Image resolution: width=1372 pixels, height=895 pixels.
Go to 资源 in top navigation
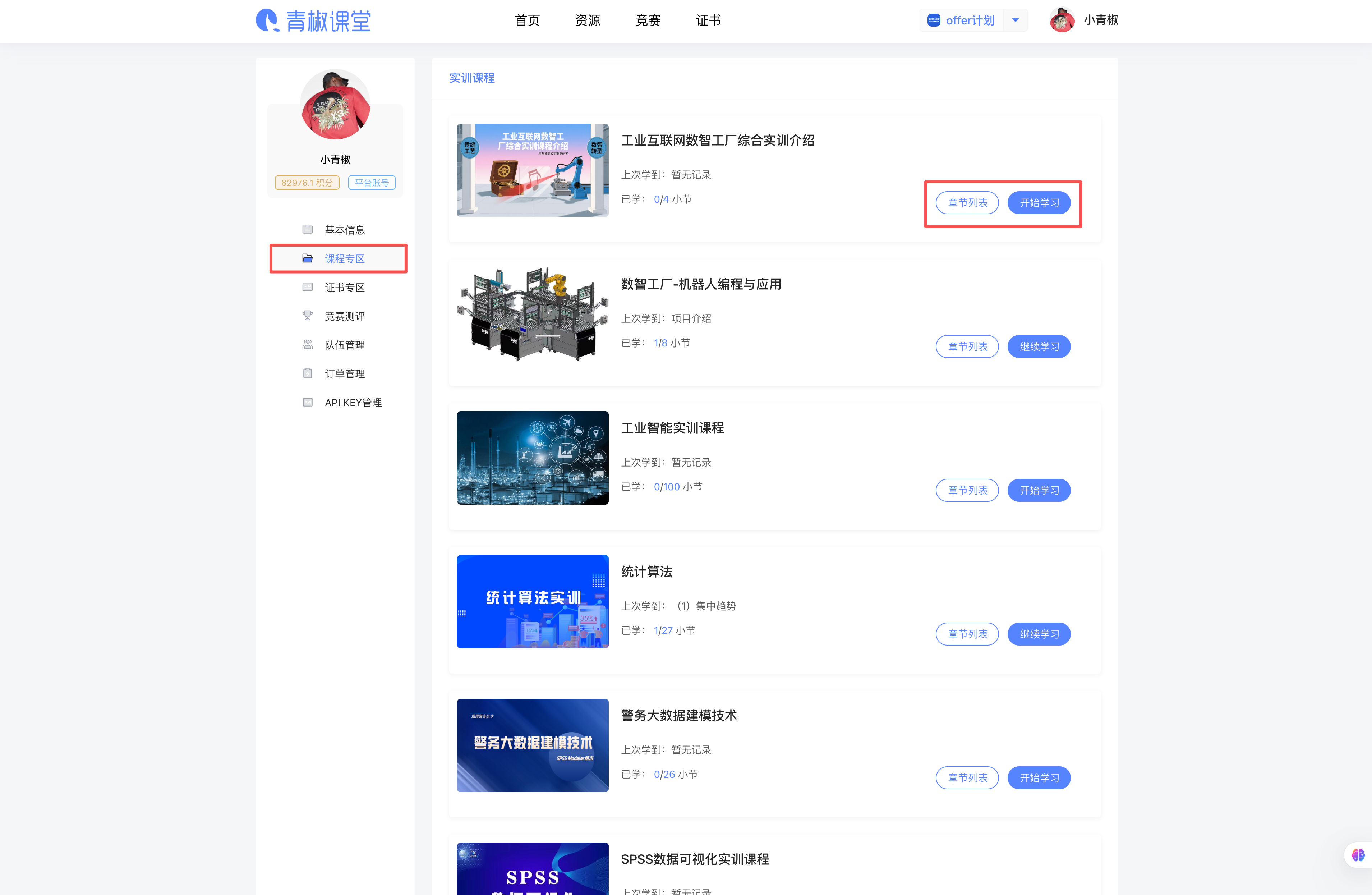(x=588, y=21)
